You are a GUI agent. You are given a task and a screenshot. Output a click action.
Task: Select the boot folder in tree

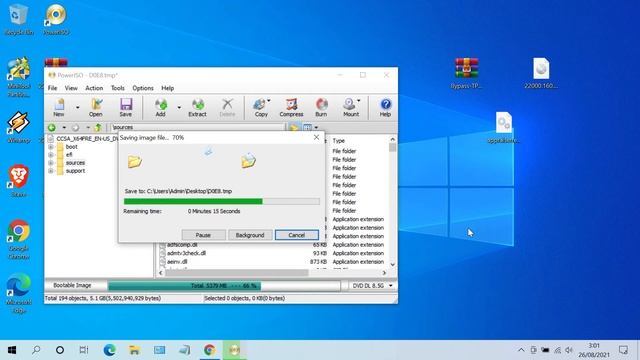(71, 147)
